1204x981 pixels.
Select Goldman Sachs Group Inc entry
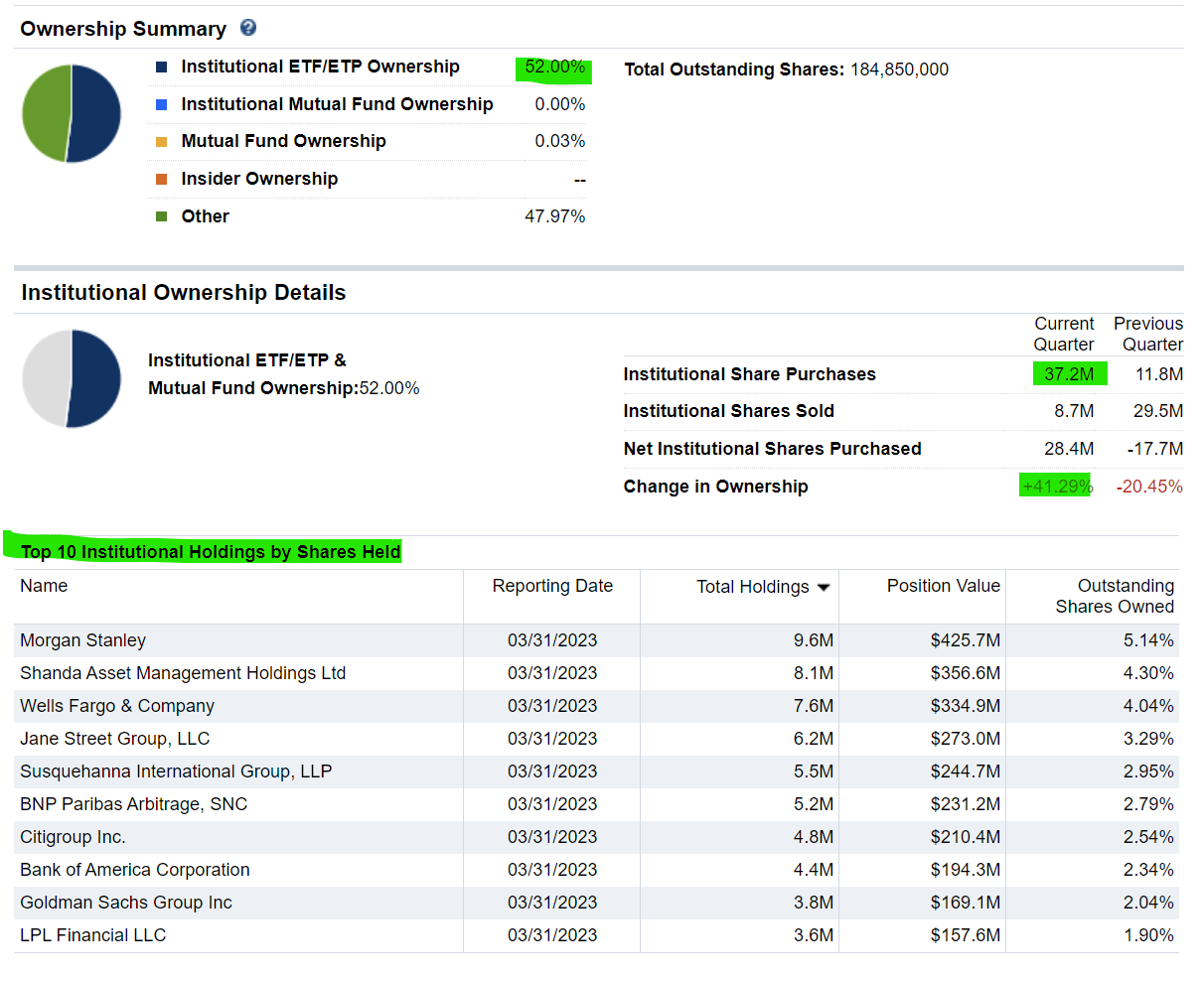pos(126,903)
